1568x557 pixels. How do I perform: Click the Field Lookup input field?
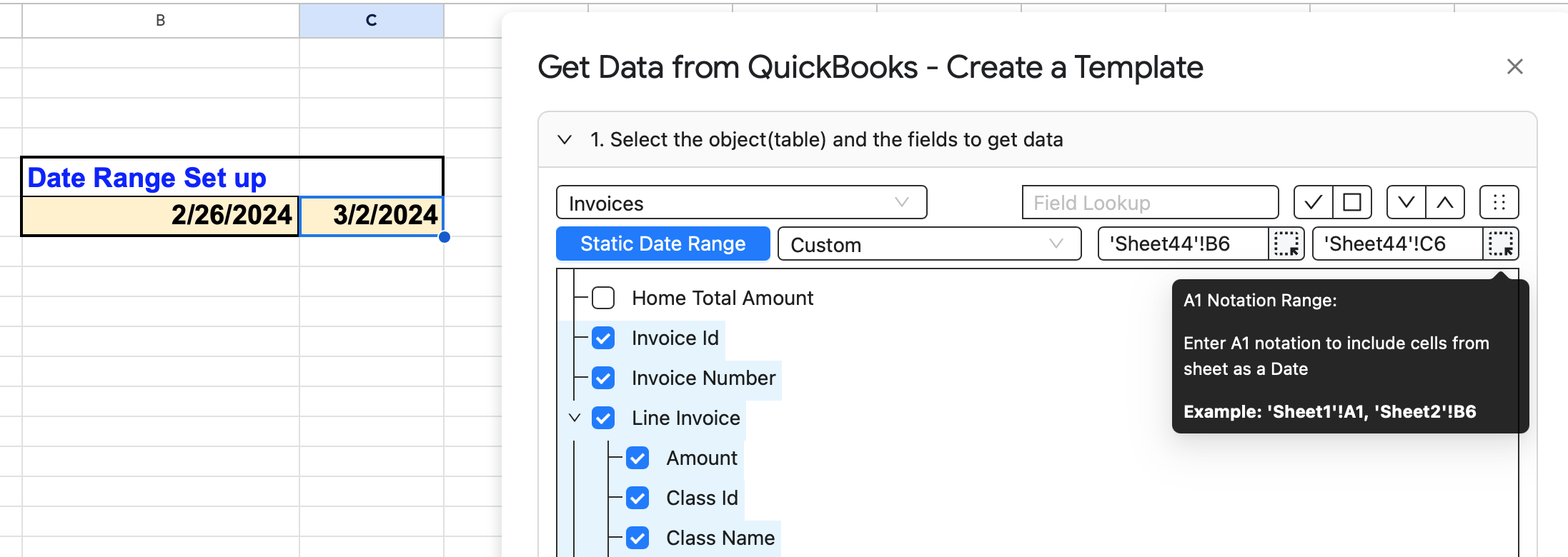pos(1151,203)
